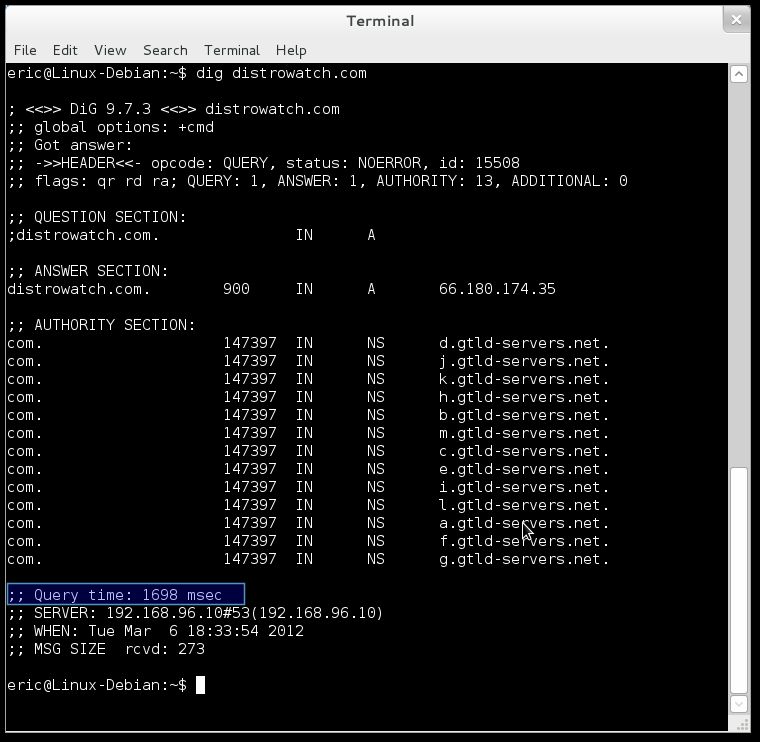Screen dimensions: 760x742
Task: Click the HEADER line with id 15508
Action: click(x=264, y=163)
